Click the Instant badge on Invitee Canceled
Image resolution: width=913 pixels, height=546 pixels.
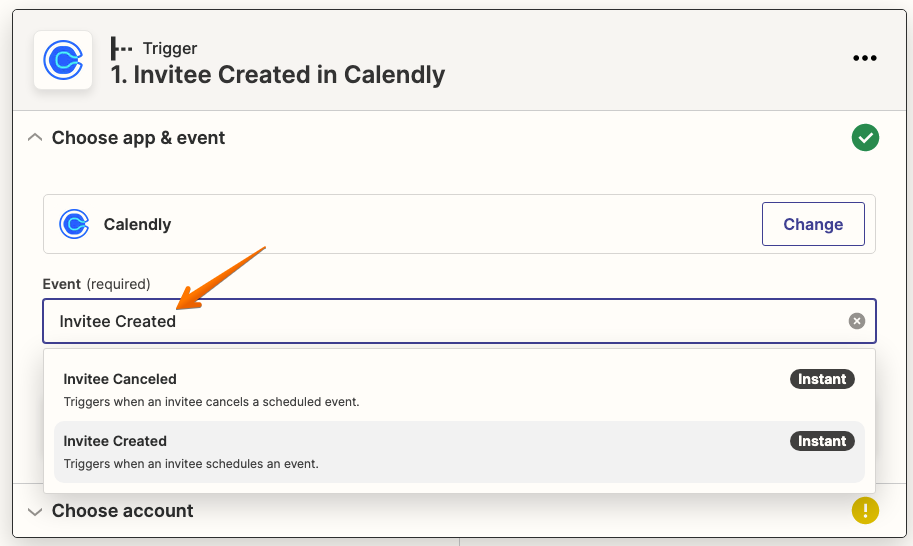pyautogui.click(x=822, y=379)
